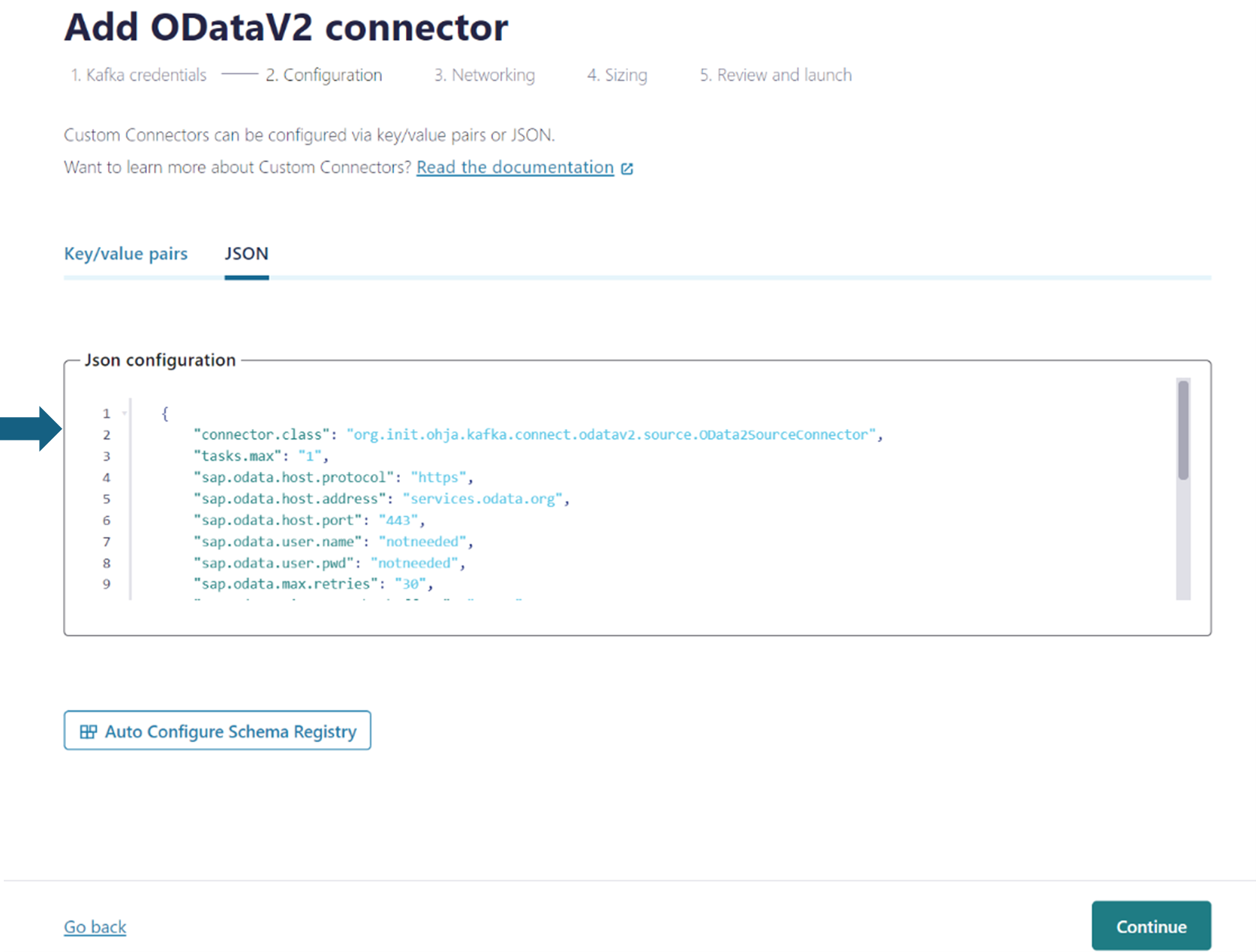Click the "sap.odata.user.pwd" key
Viewport: 1256px width, 952px height.
click(274, 563)
